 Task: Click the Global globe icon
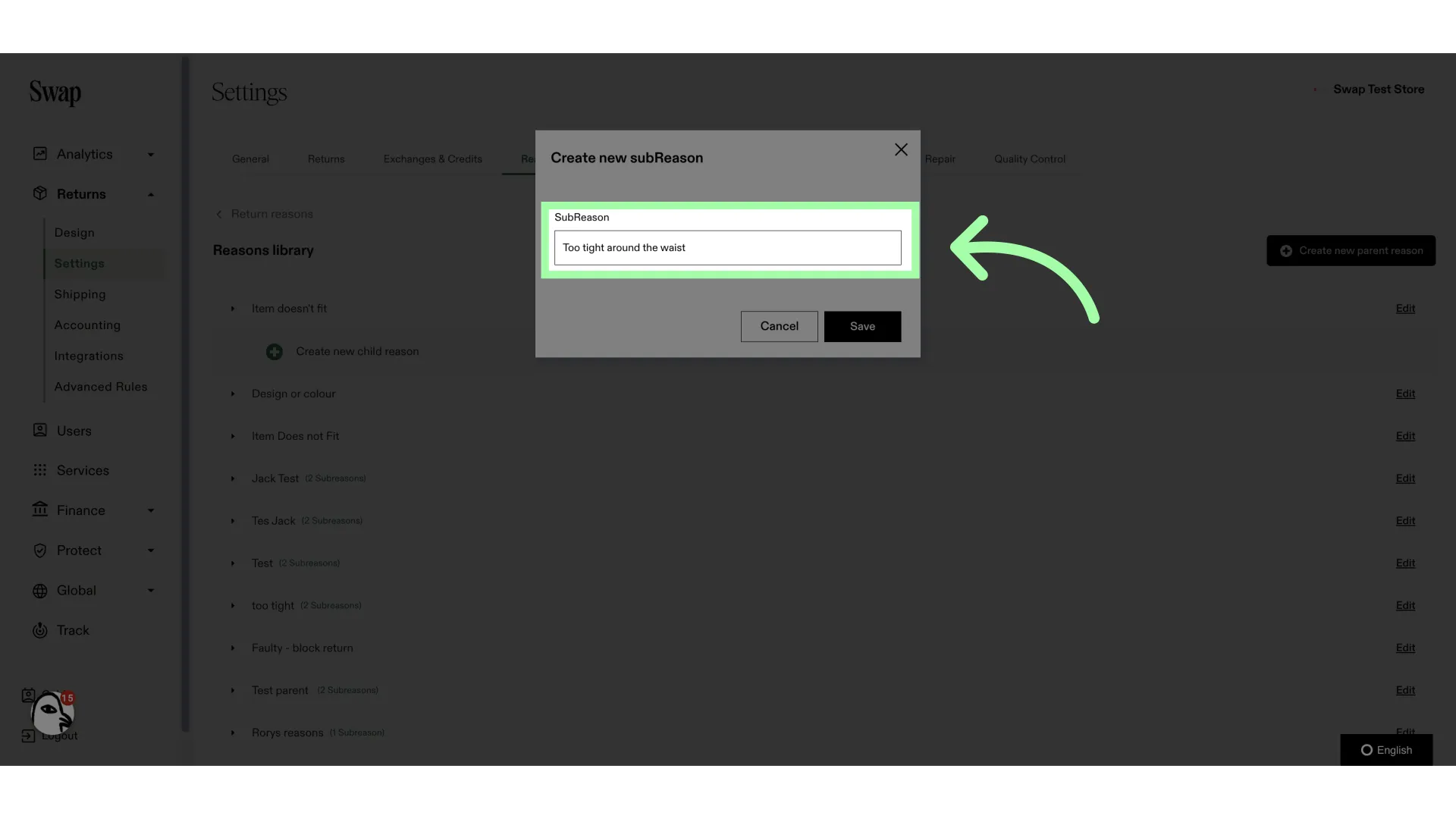[x=40, y=591]
